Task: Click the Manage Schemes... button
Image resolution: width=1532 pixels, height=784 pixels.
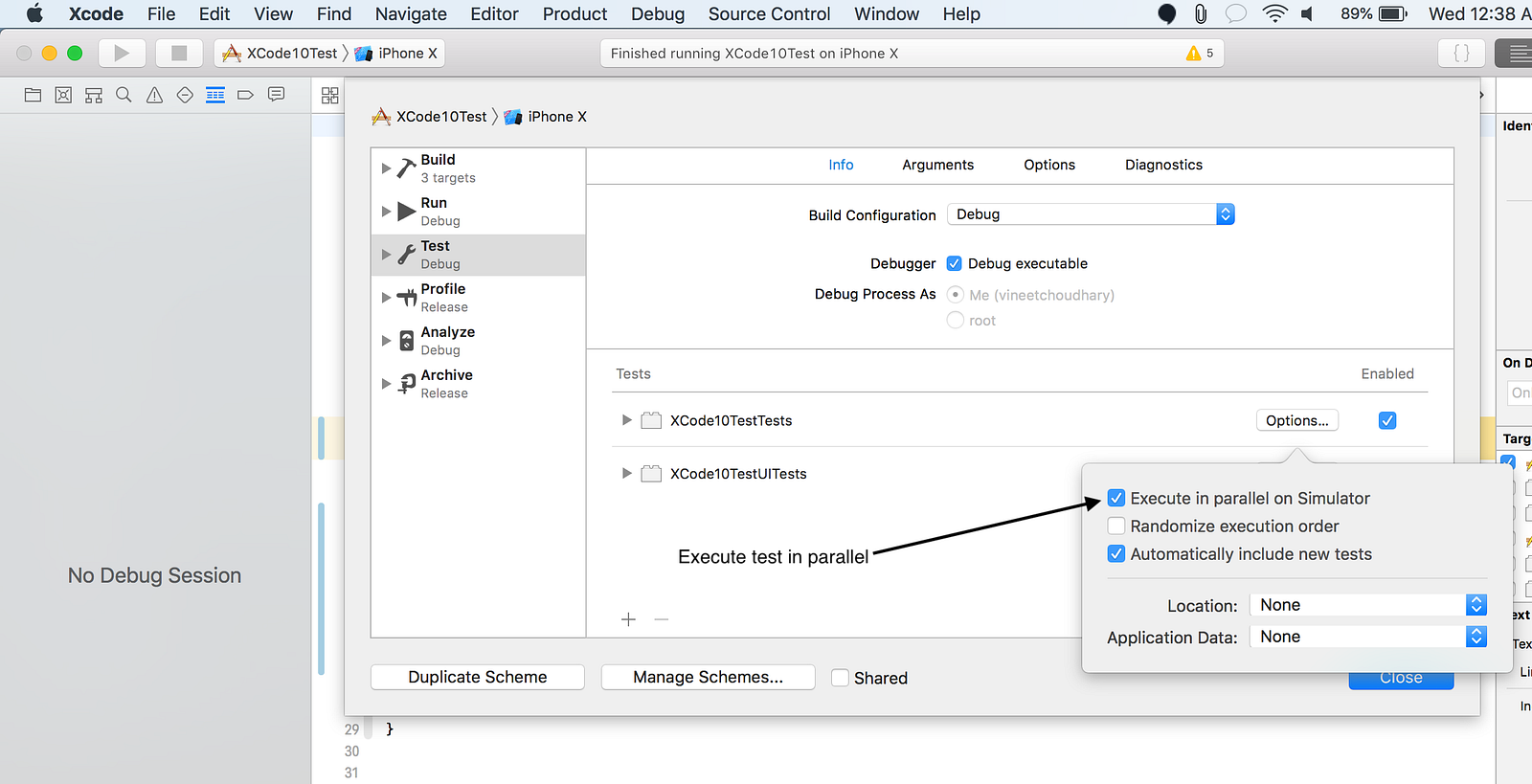Action: click(x=709, y=677)
